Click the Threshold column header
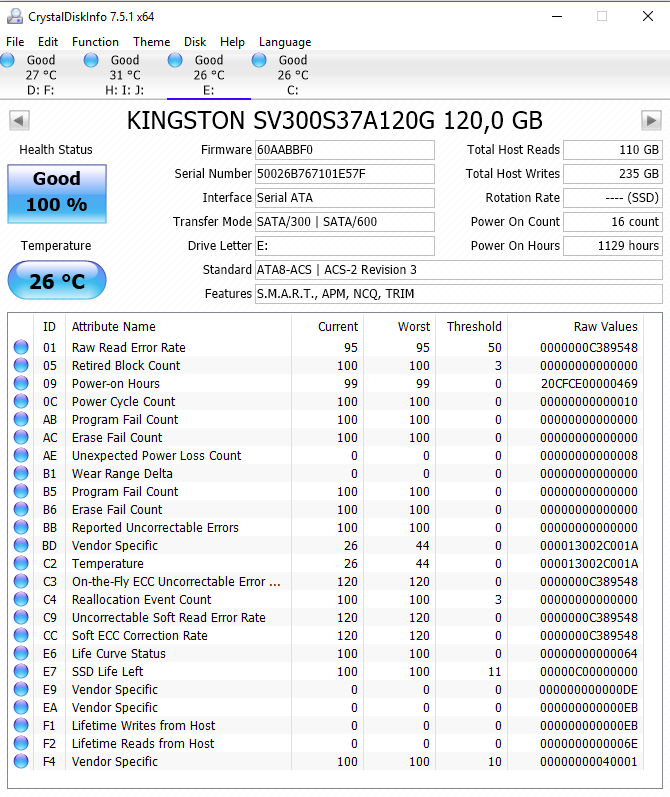This screenshot has height=797, width=670. [472, 326]
